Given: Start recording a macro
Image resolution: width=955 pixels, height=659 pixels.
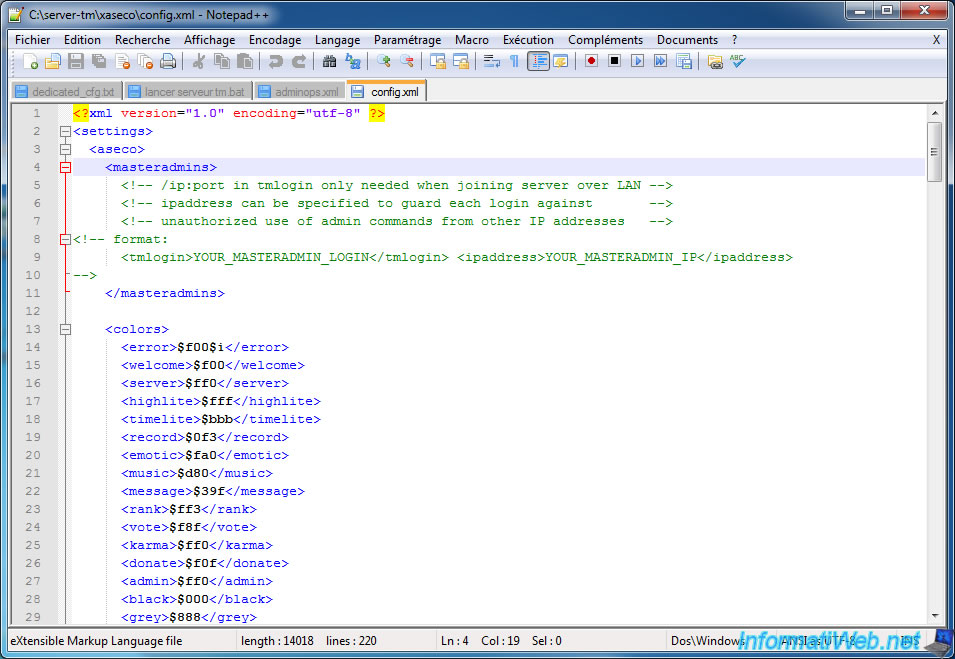Looking at the screenshot, I should pyautogui.click(x=591, y=61).
